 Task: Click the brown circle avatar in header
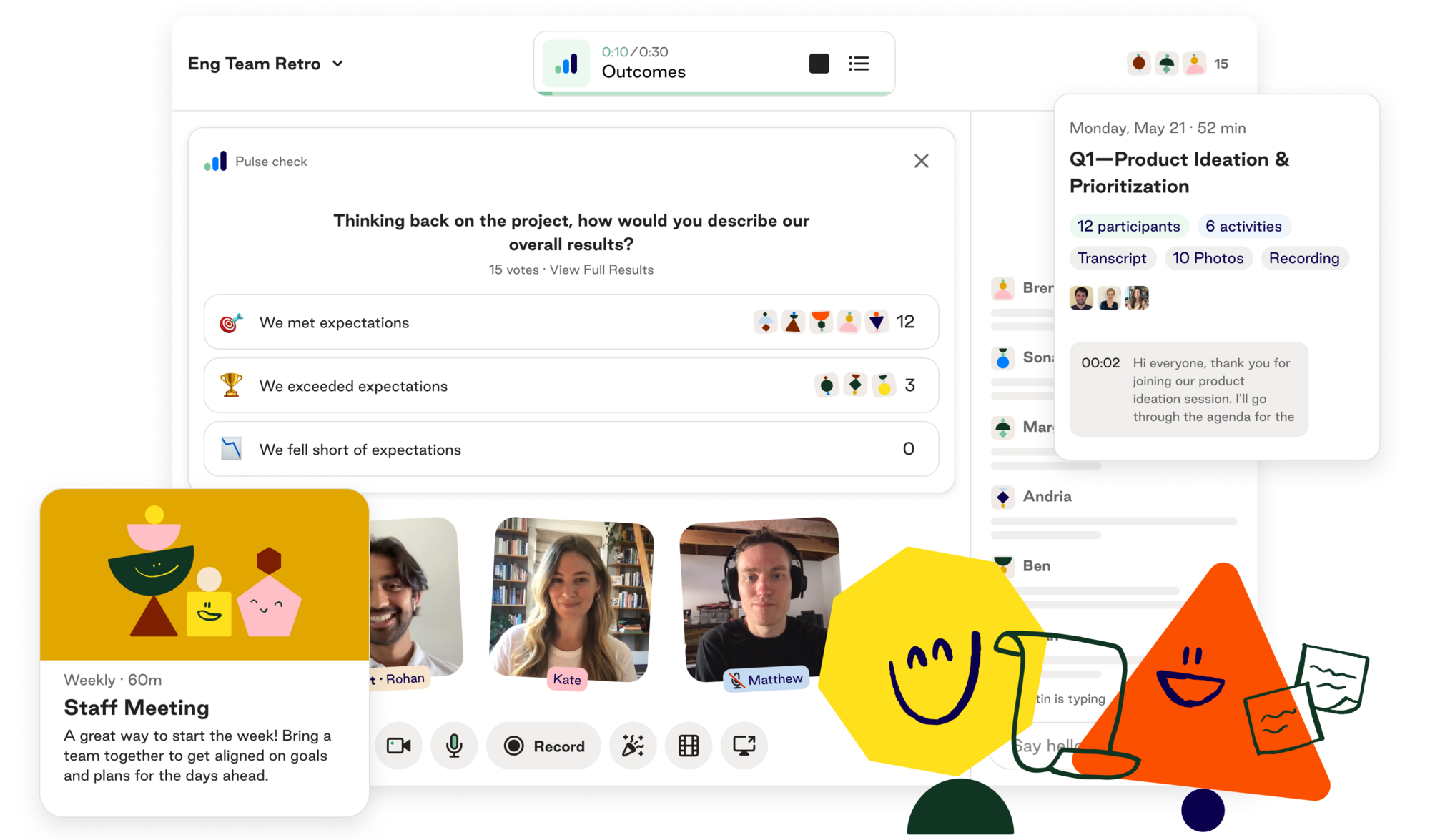click(1138, 64)
